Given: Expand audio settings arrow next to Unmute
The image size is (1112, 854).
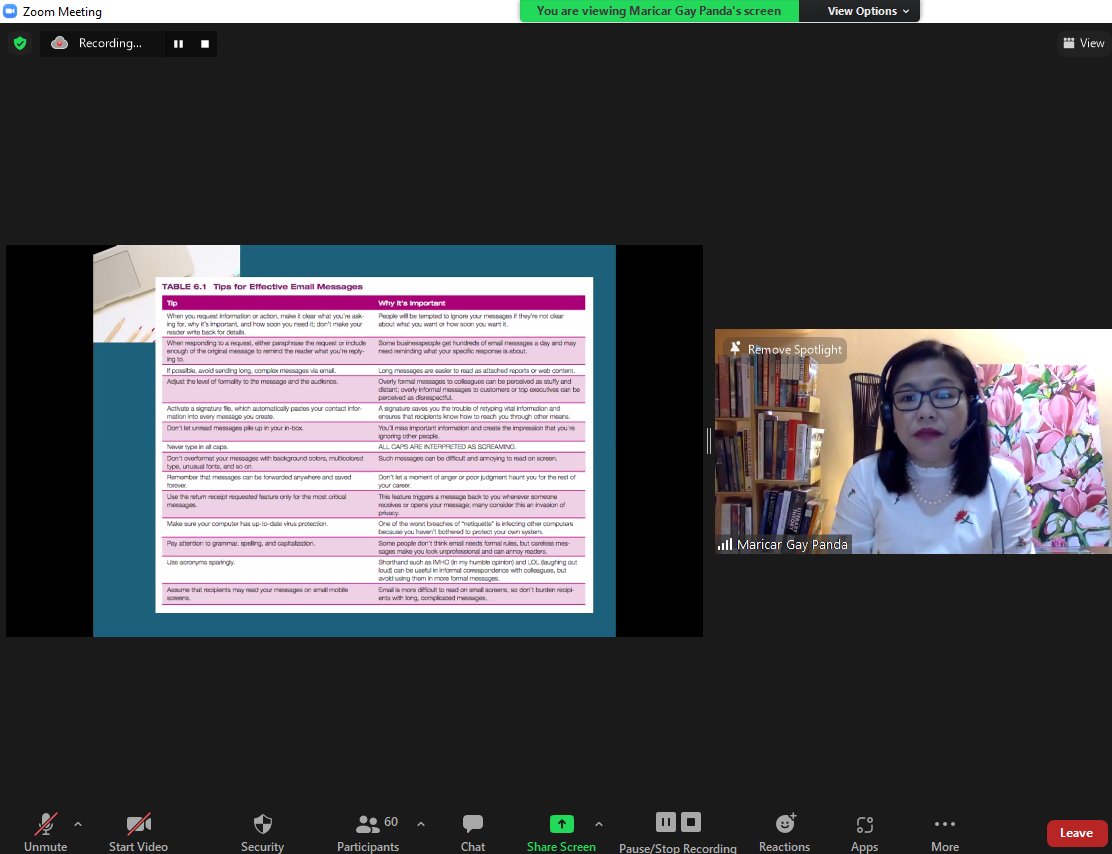Looking at the screenshot, I should point(78,824).
